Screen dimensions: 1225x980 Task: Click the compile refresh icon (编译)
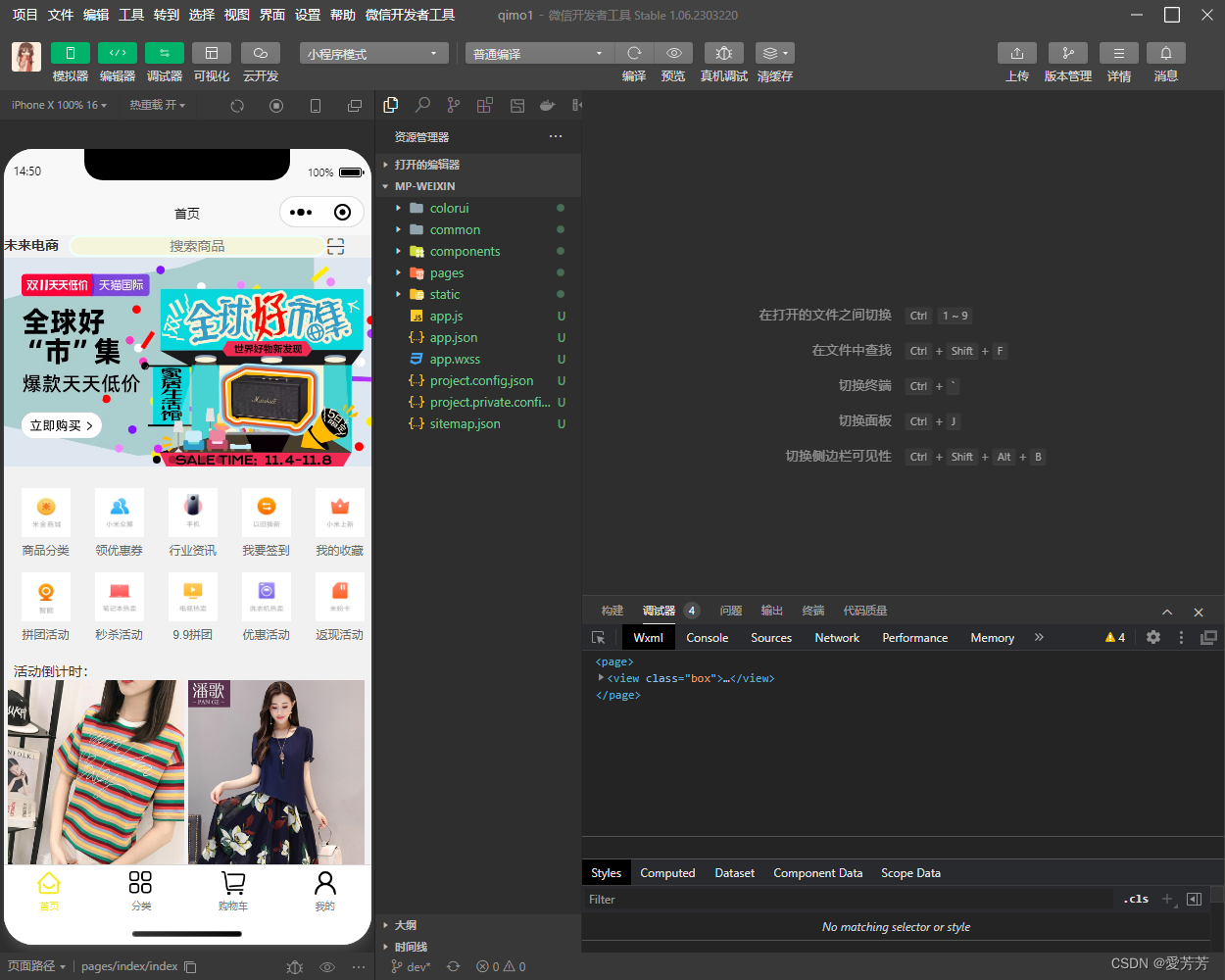[634, 53]
